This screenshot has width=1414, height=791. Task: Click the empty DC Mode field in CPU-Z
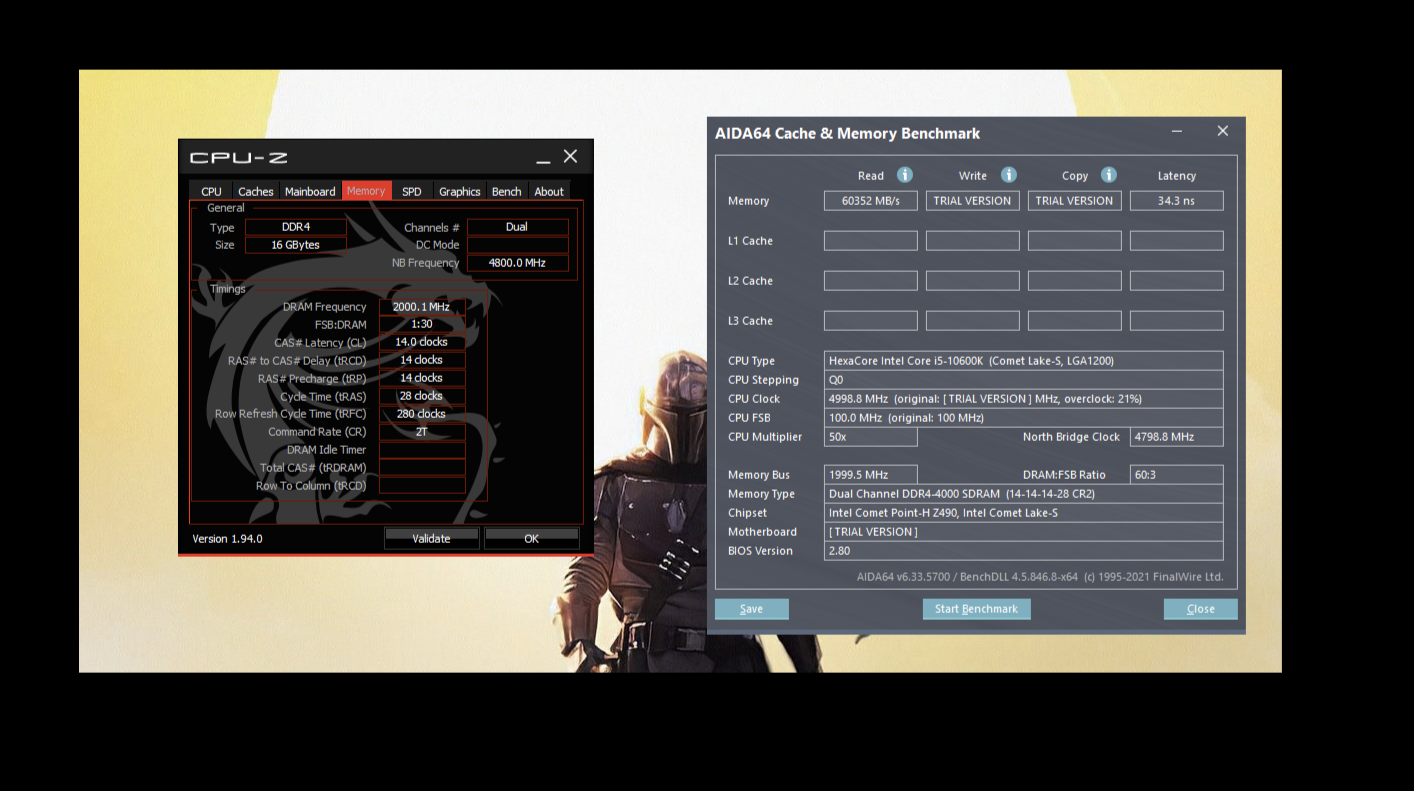point(517,245)
